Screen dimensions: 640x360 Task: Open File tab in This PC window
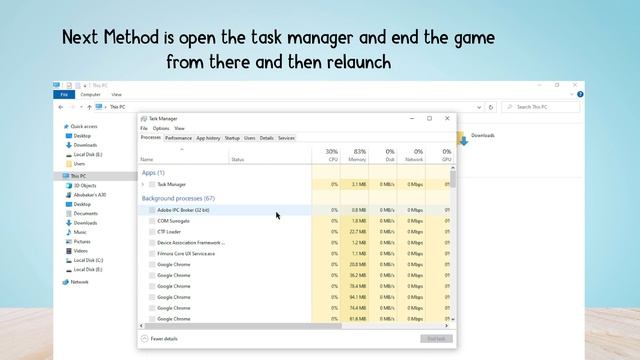tap(64, 95)
